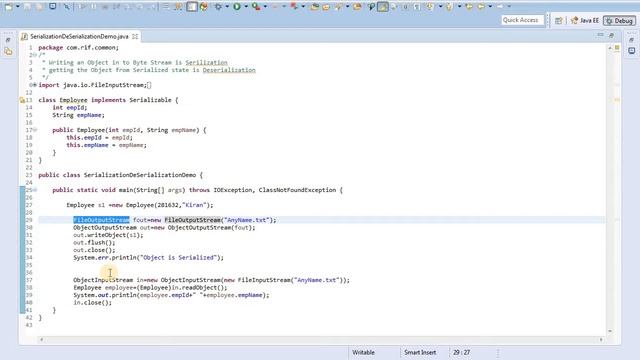The image size is (640, 360).
Task: Click the green Run button icon
Action: (237, 7)
